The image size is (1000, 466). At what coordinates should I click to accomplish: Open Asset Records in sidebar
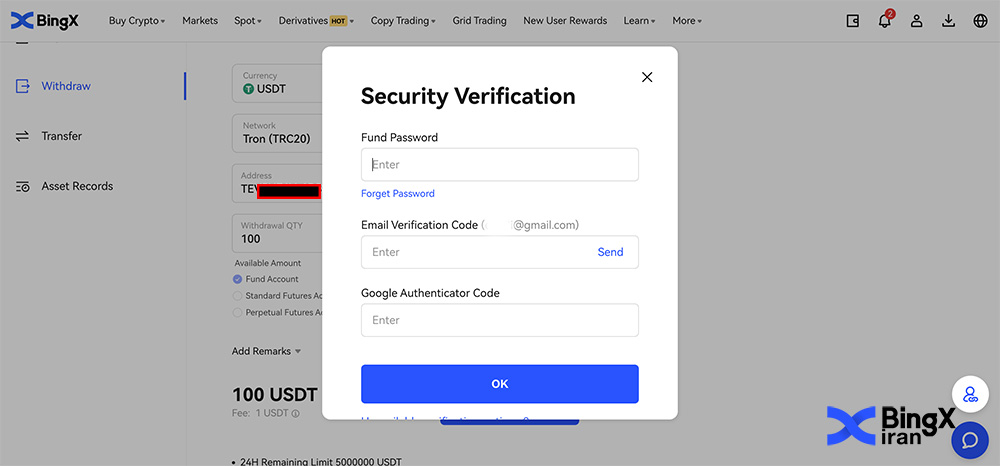pos(77,186)
